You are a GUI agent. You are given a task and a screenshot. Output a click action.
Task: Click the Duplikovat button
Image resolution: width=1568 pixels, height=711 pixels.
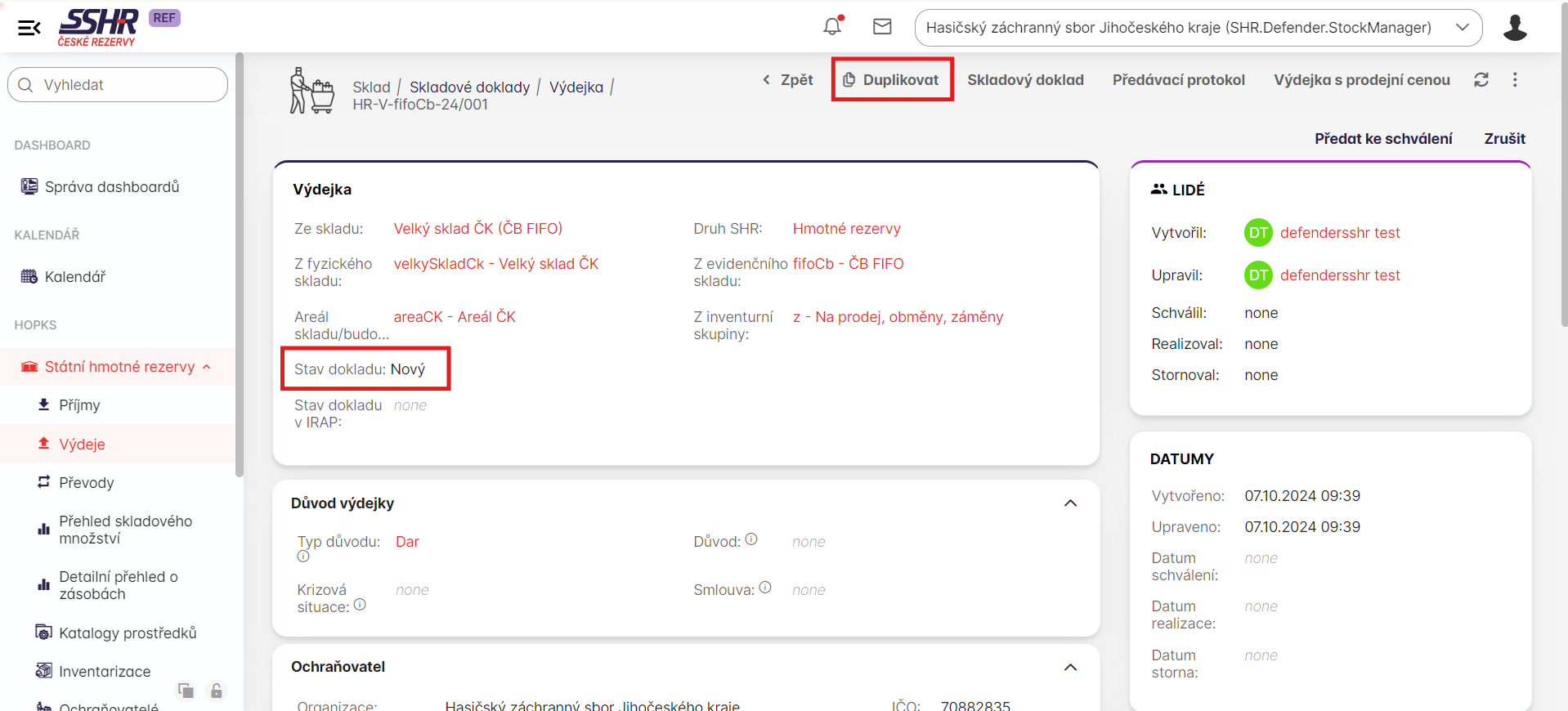click(892, 80)
